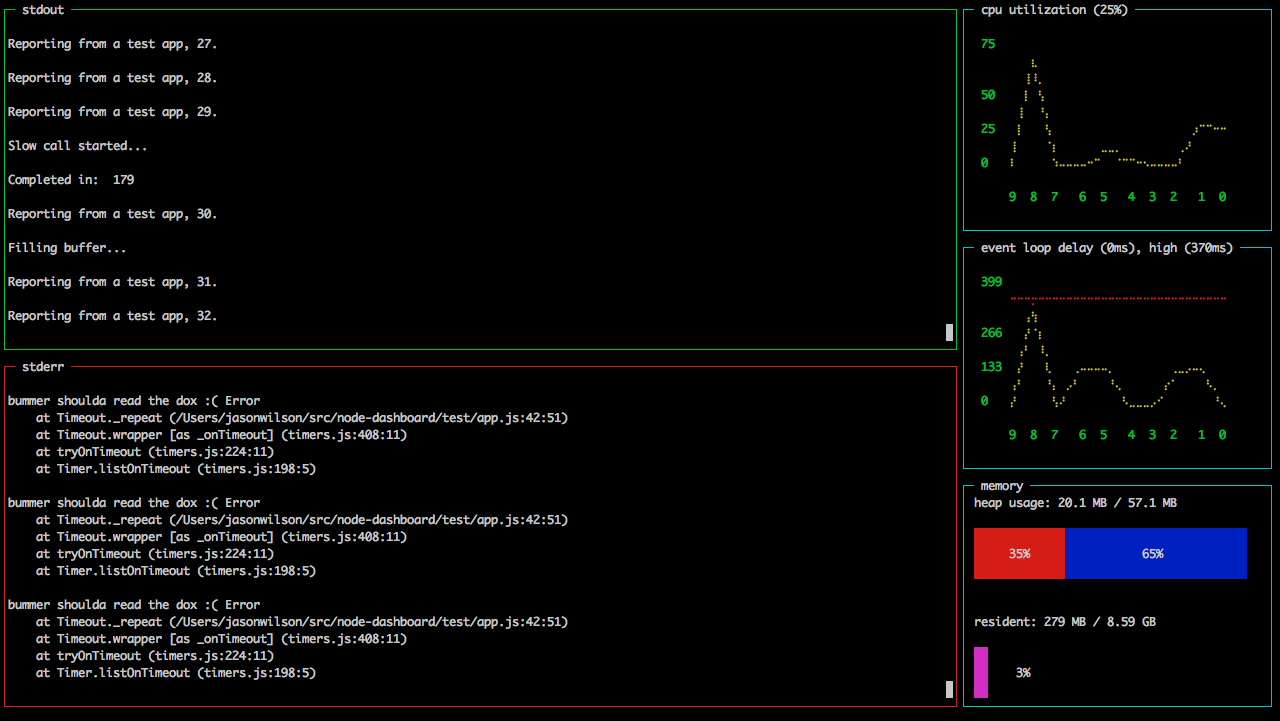Click the 75 label on cpu chart
The width and height of the screenshot is (1280, 721).
(988, 44)
